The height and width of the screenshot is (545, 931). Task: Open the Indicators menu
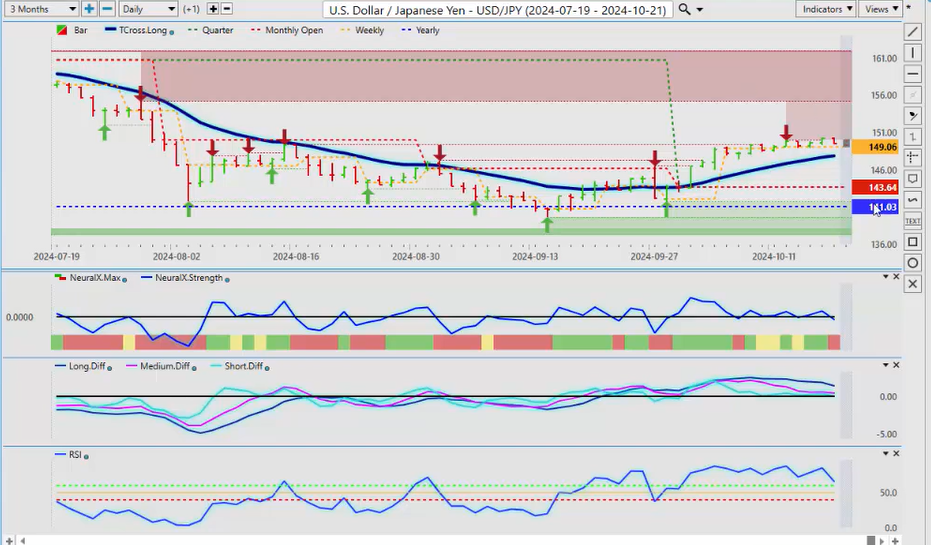(x=828, y=9)
